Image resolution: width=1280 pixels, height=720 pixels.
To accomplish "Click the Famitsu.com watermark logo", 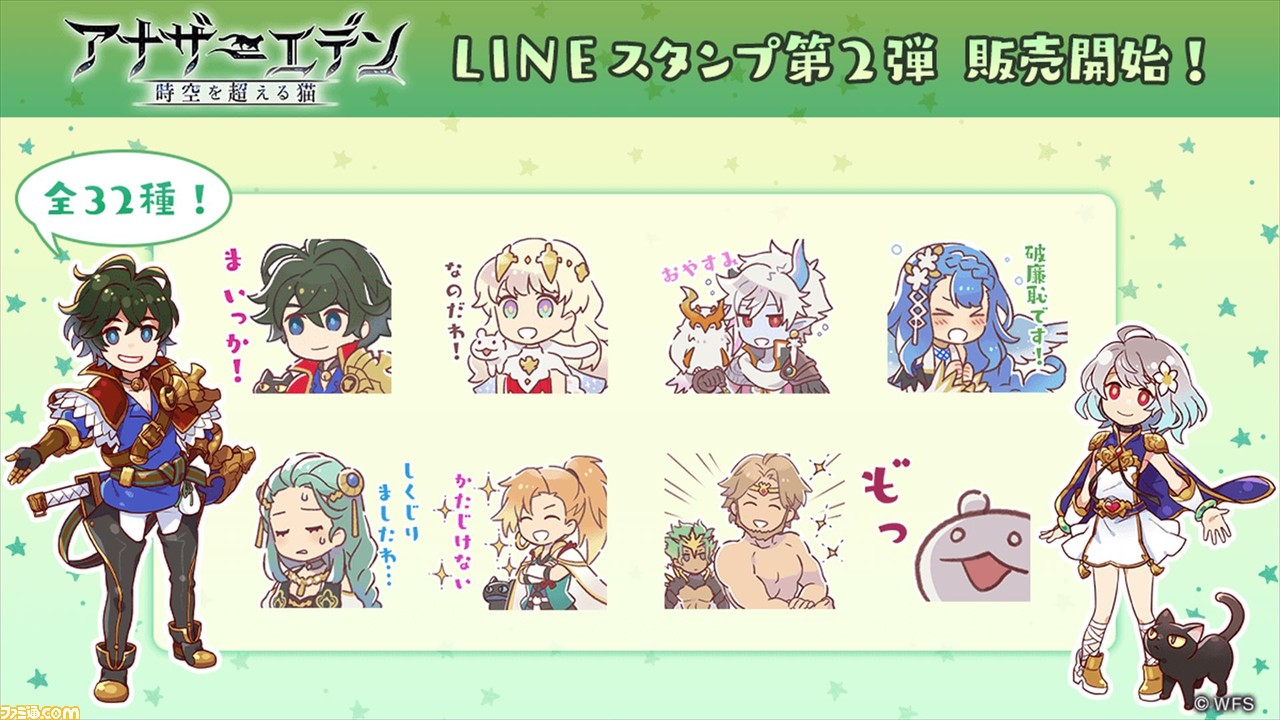I will coord(40,709).
